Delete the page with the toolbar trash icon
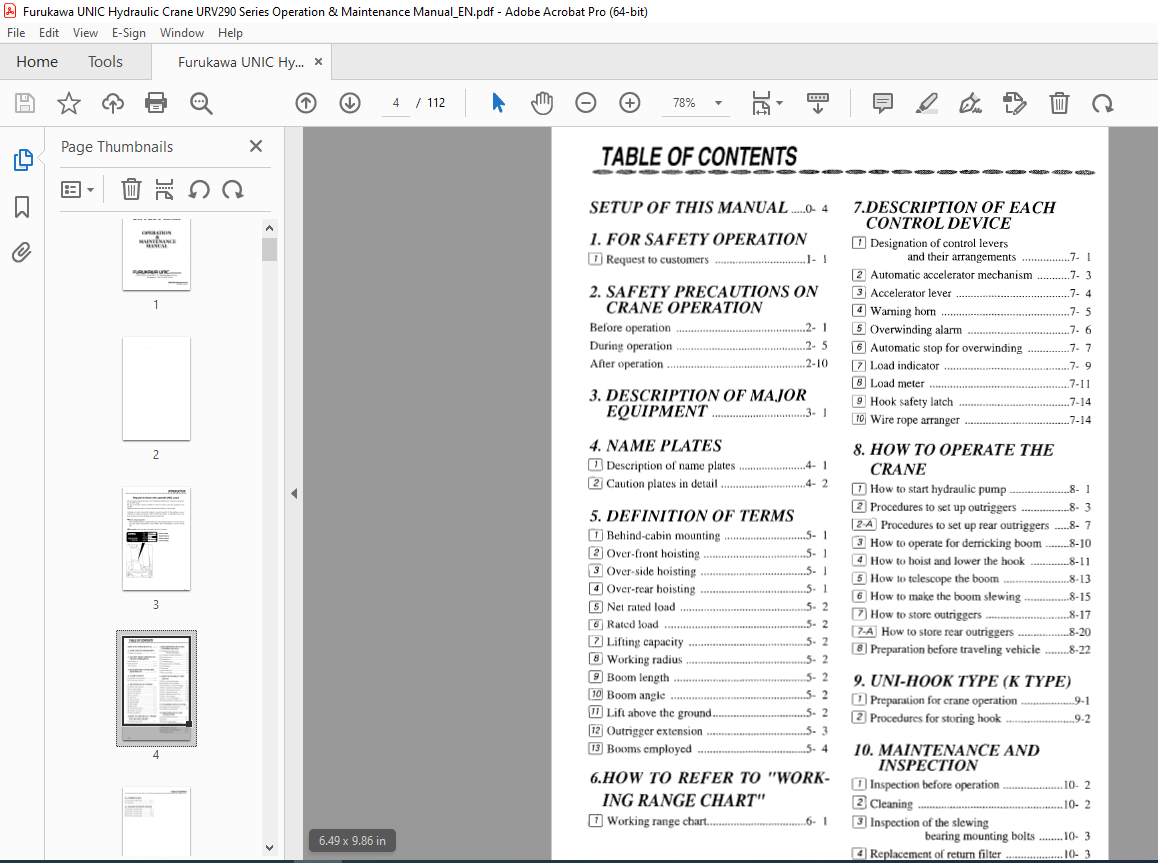 (1059, 103)
